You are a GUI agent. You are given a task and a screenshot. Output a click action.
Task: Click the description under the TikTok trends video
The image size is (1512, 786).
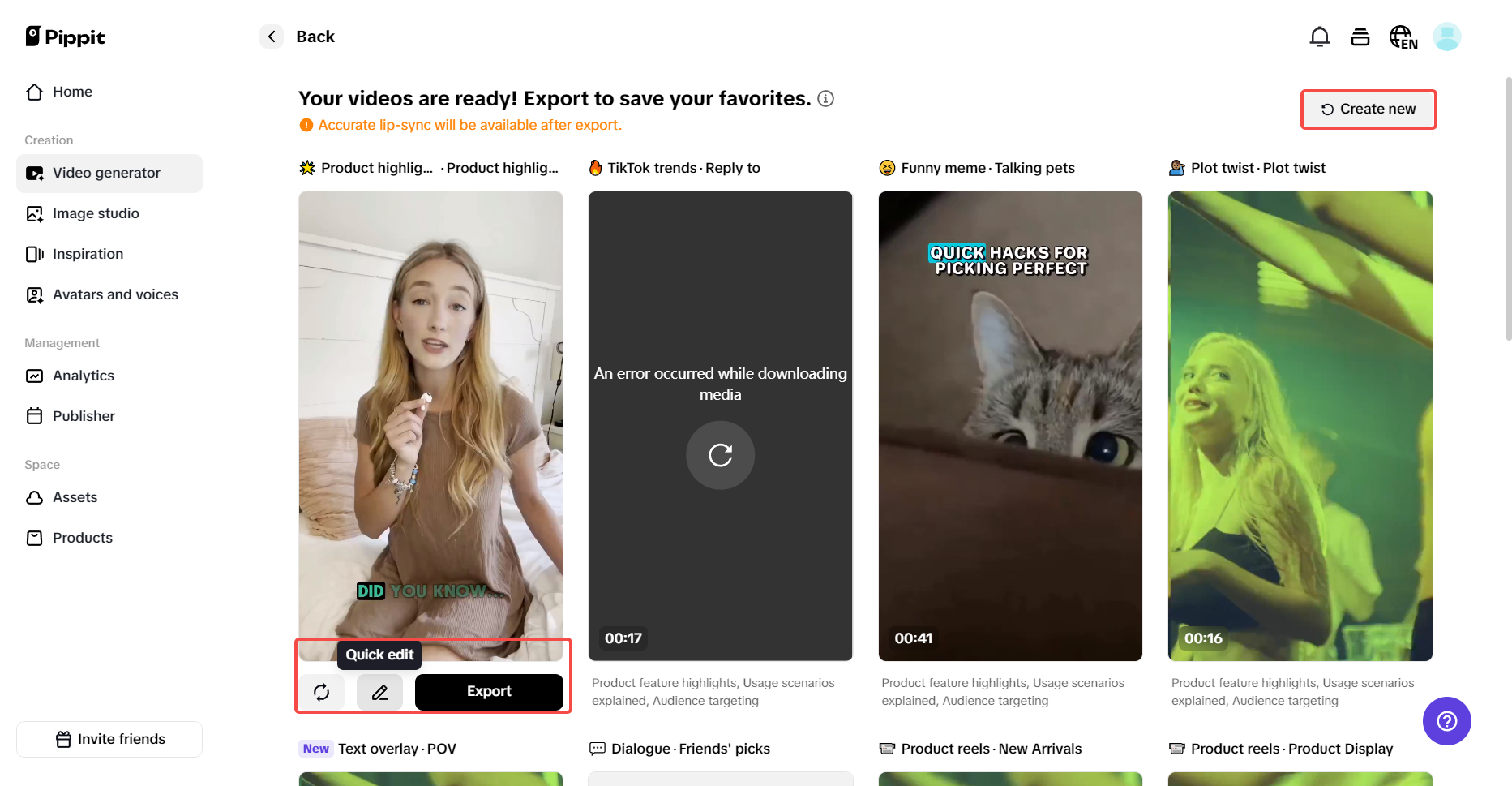click(x=713, y=692)
